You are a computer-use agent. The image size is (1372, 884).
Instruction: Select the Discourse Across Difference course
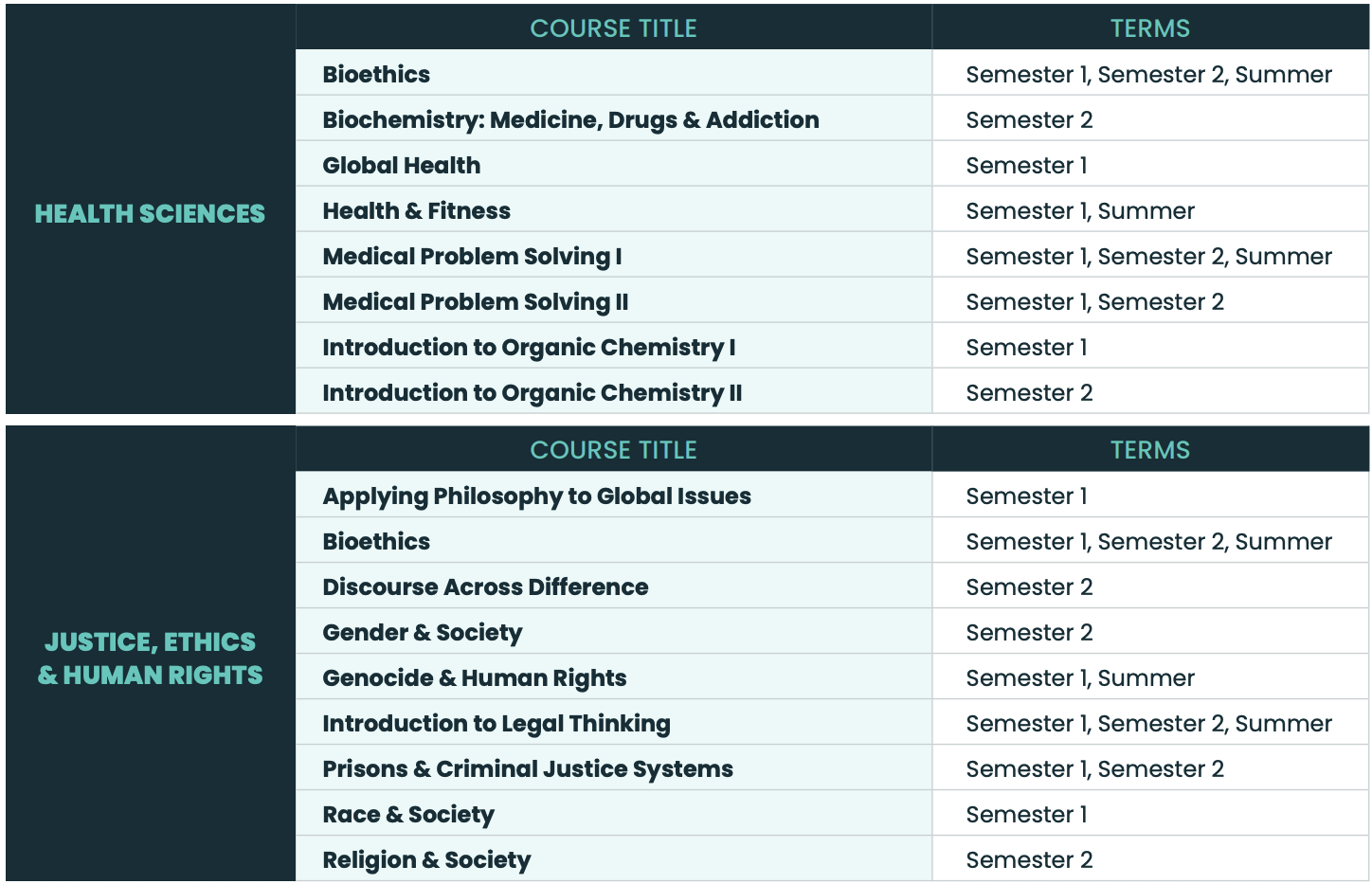click(x=485, y=587)
